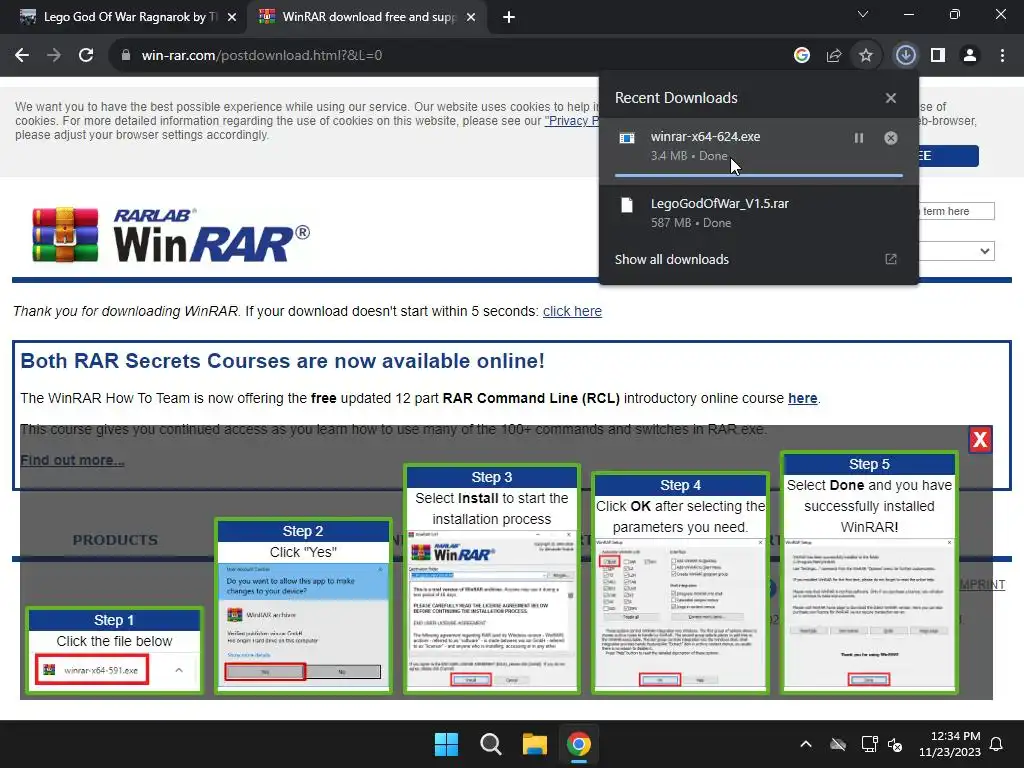Click the blue cookie agree button

(948, 156)
